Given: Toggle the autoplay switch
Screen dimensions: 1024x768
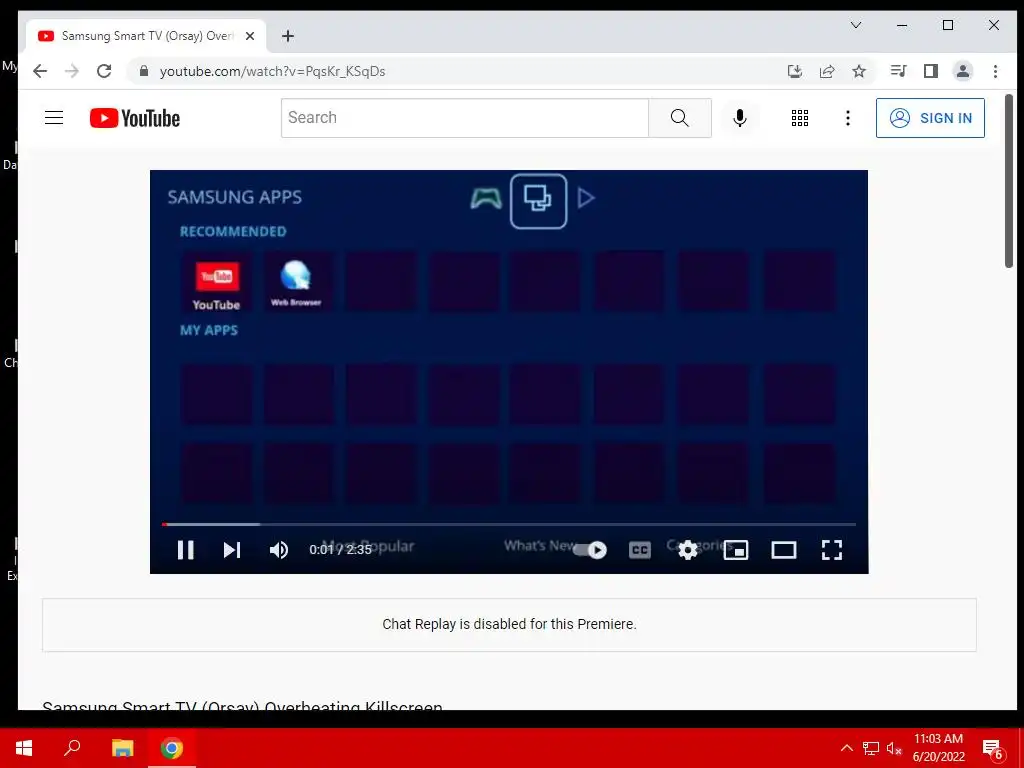Looking at the screenshot, I should [590, 550].
